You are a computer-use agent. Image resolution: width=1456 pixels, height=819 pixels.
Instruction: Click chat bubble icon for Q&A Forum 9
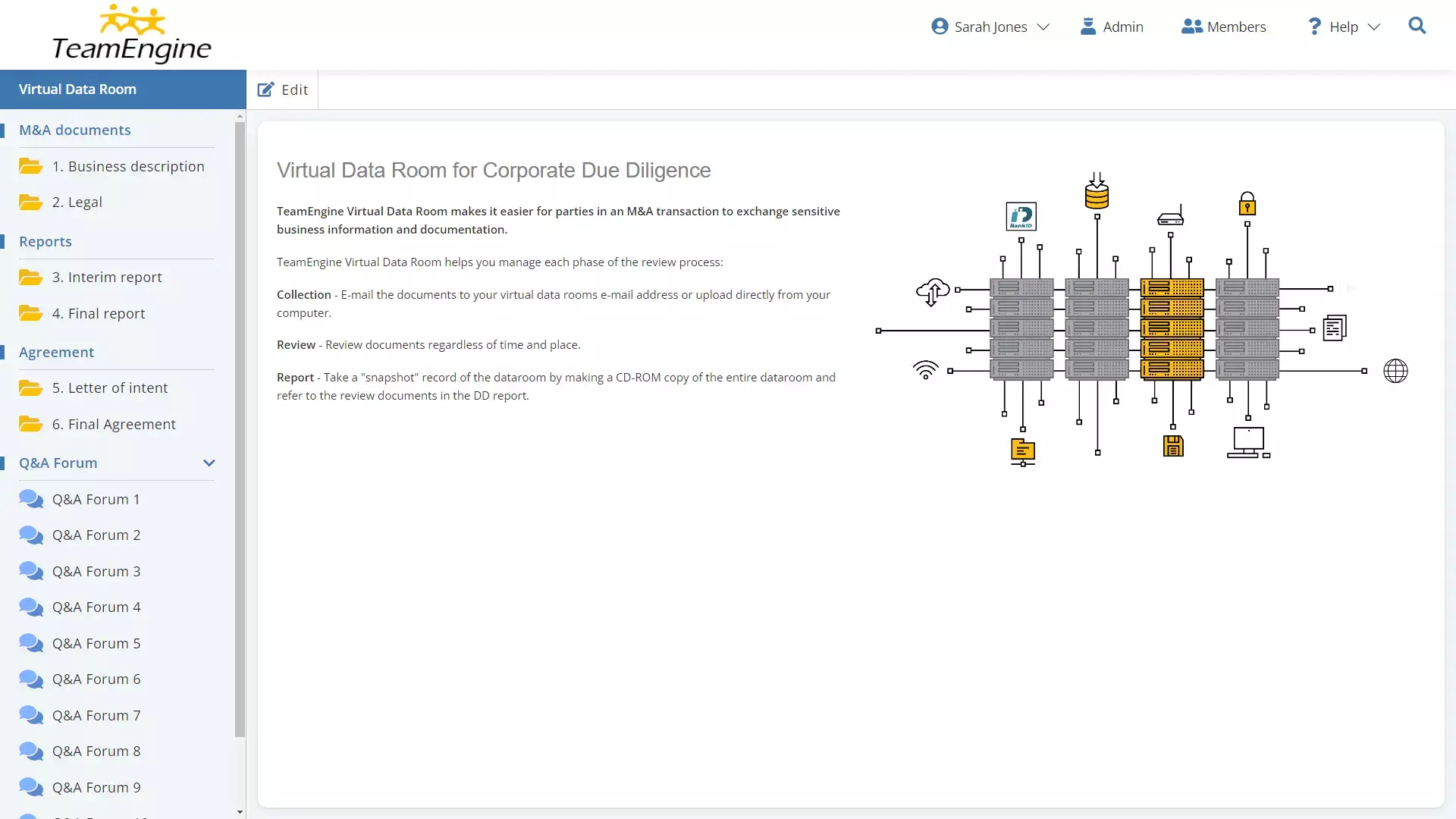pos(31,787)
